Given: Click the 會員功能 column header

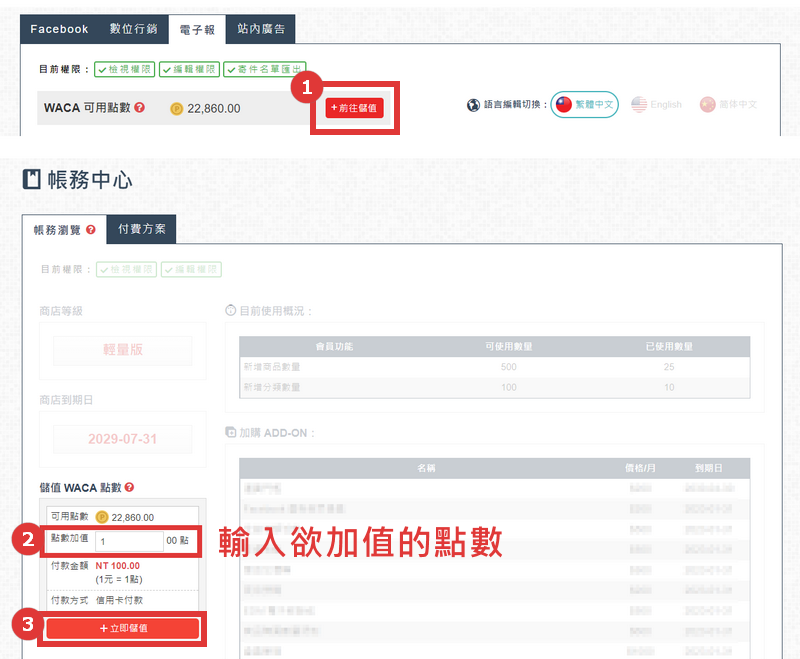Looking at the screenshot, I should coord(334,346).
